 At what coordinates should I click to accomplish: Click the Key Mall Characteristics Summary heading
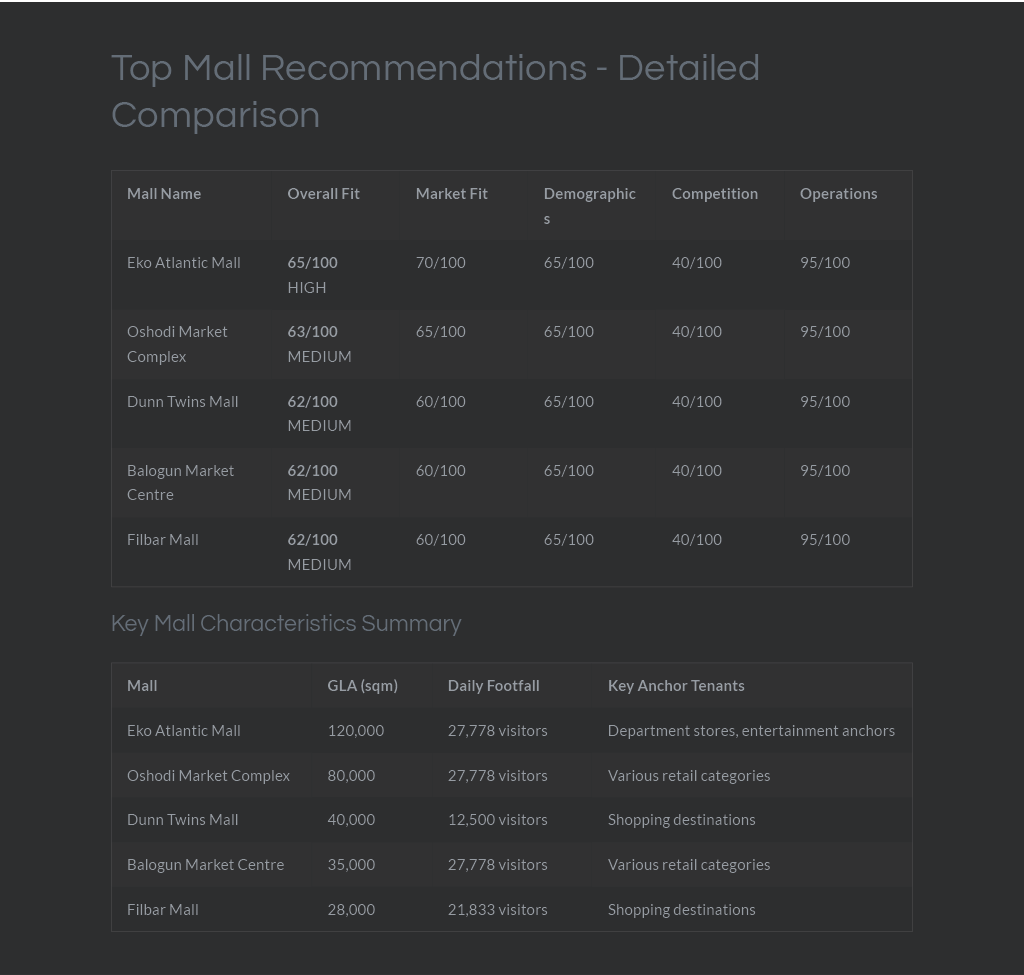286,624
